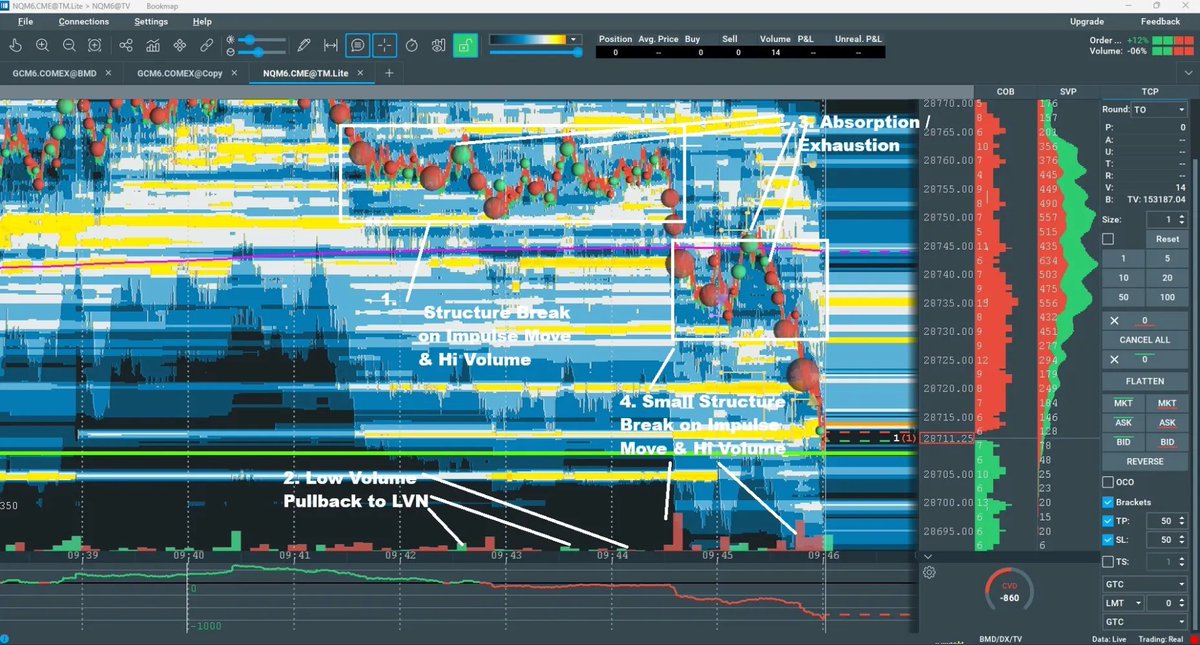This screenshot has width=1200, height=645.
Task: Open the Size stepper dropdown arrow
Action: (x=1180, y=219)
